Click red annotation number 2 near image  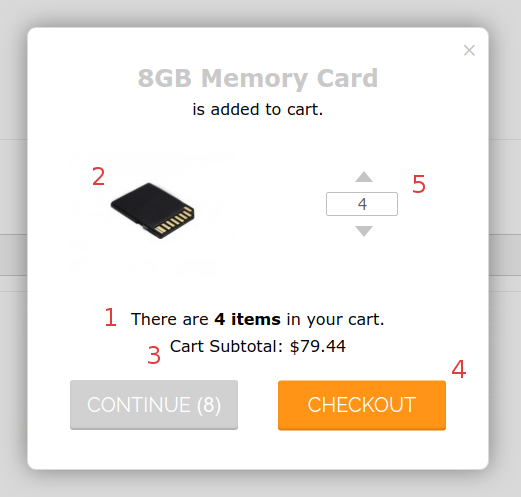tap(98, 176)
